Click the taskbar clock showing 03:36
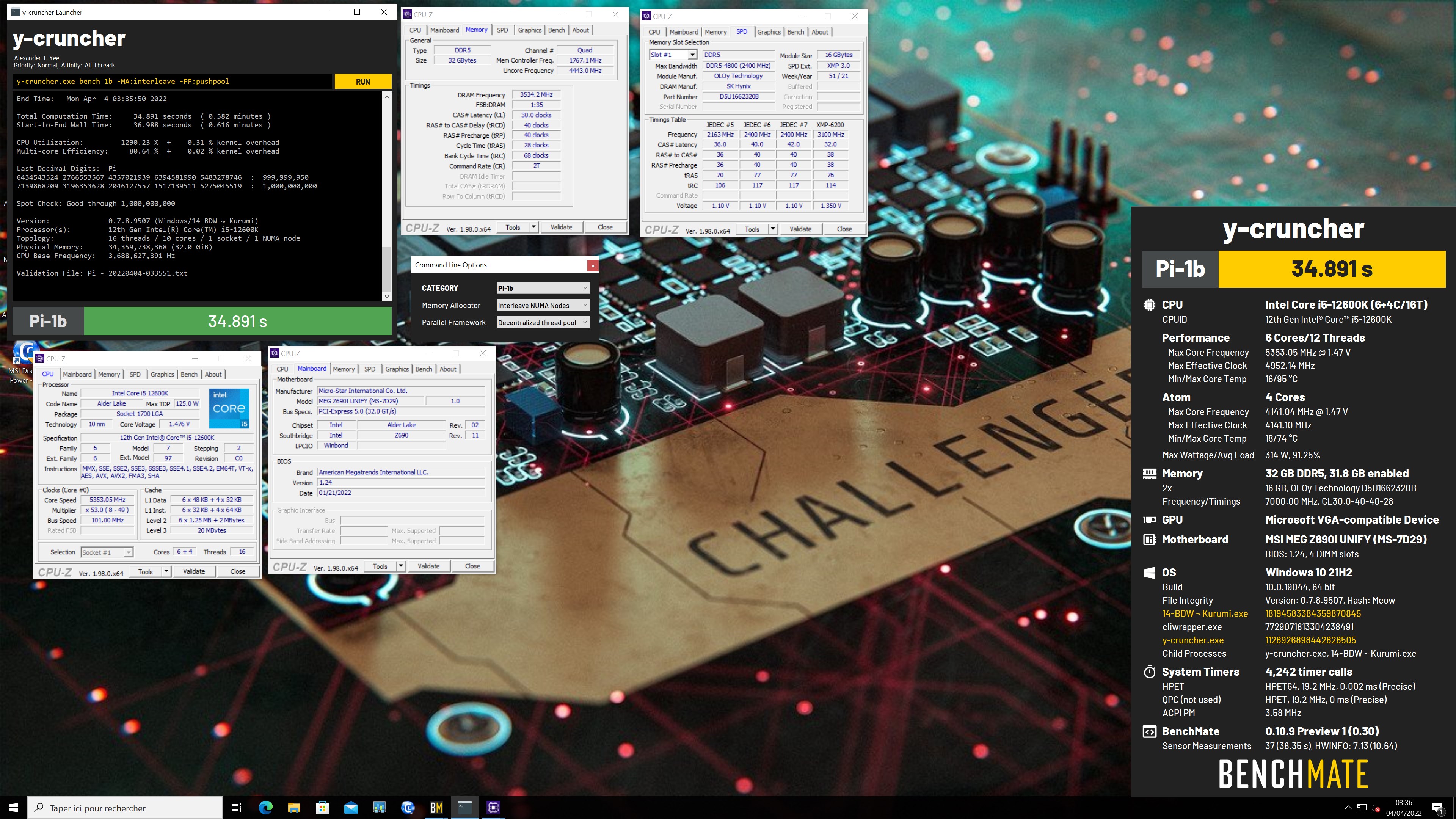Screen dimensions: 1456x819 [x=1403, y=808]
